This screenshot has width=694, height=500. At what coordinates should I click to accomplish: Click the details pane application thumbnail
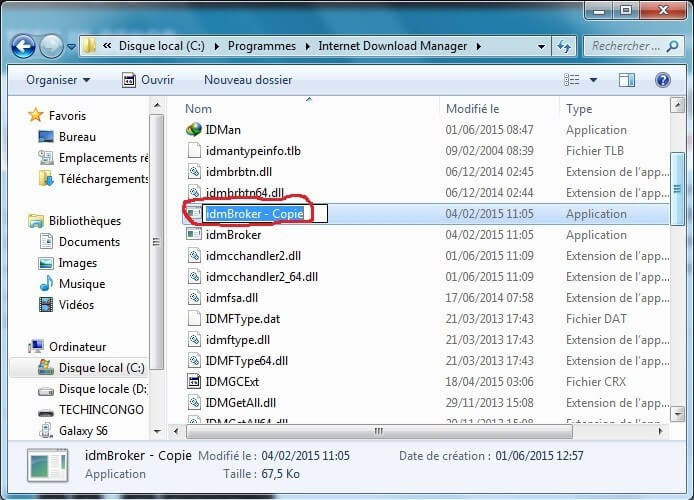(x=48, y=465)
